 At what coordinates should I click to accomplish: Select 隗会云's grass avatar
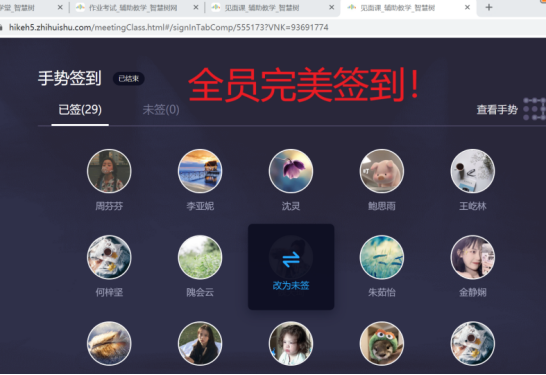[x=200, y=257]
